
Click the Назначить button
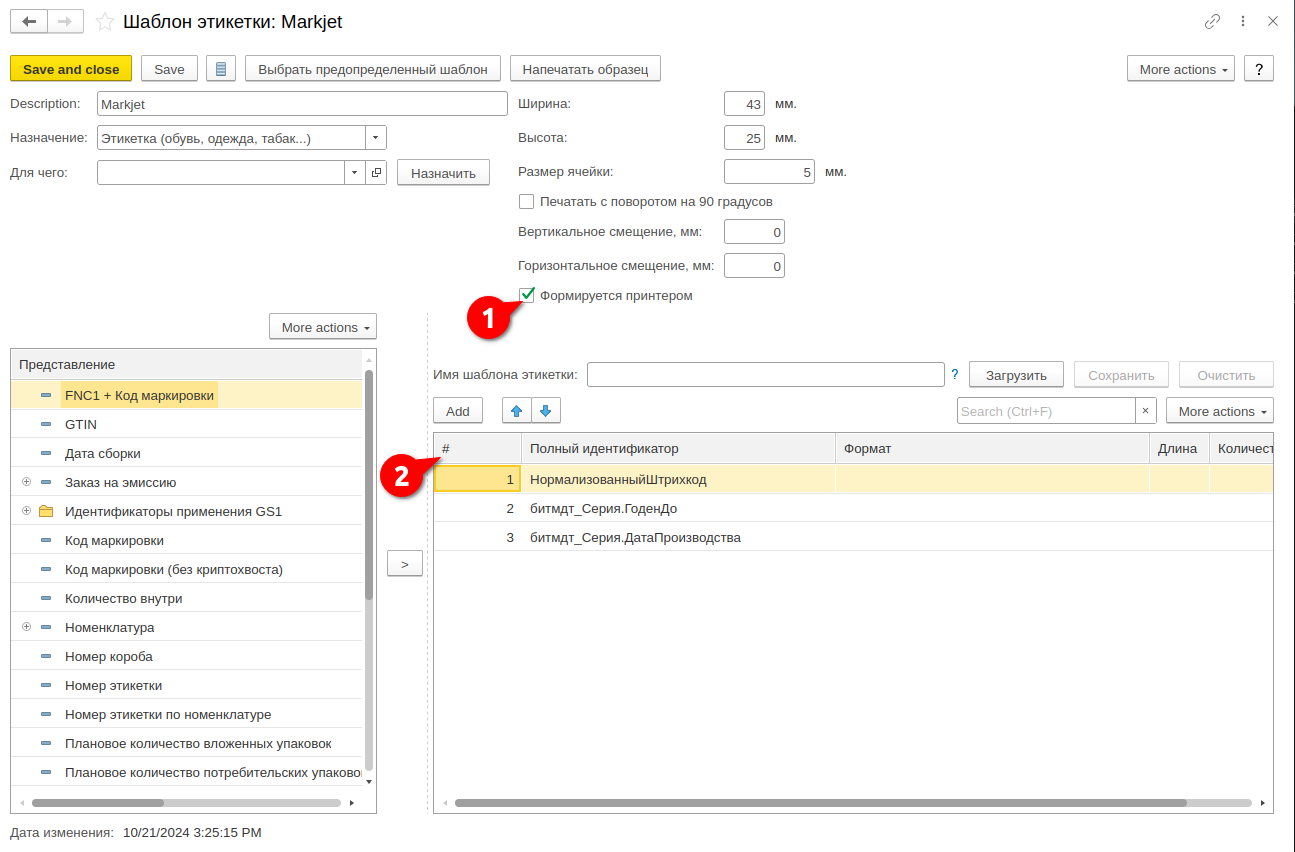pos(444,173)
